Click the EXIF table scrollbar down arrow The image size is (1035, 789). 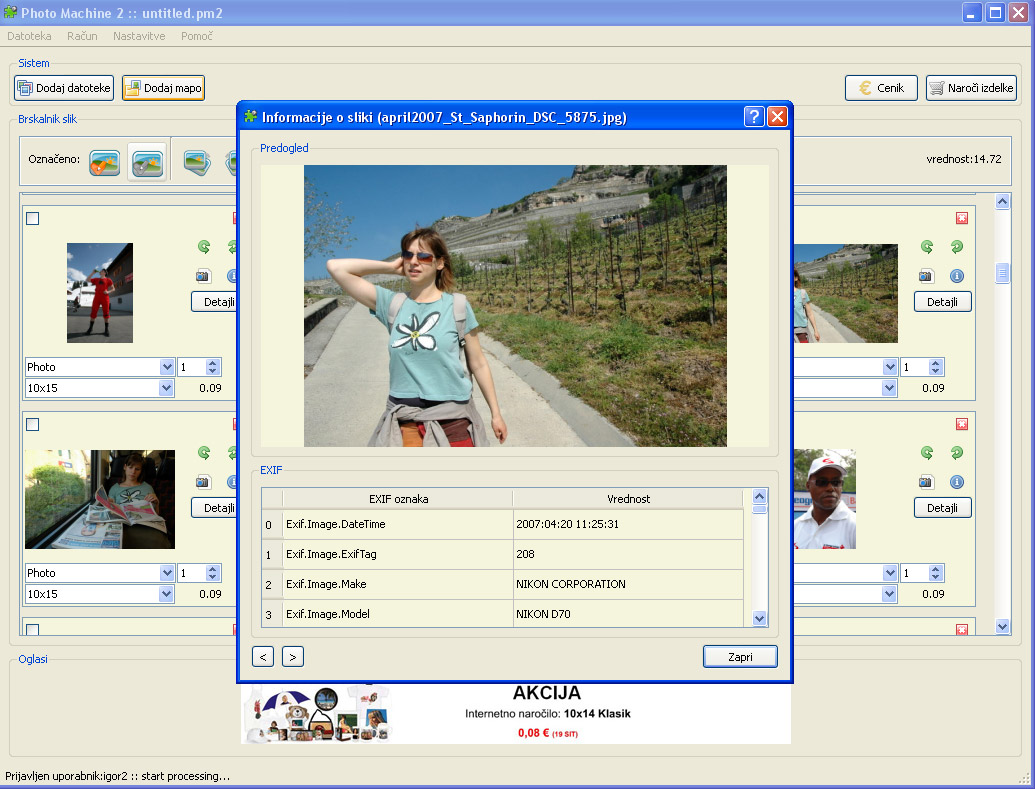click(759, 619)
